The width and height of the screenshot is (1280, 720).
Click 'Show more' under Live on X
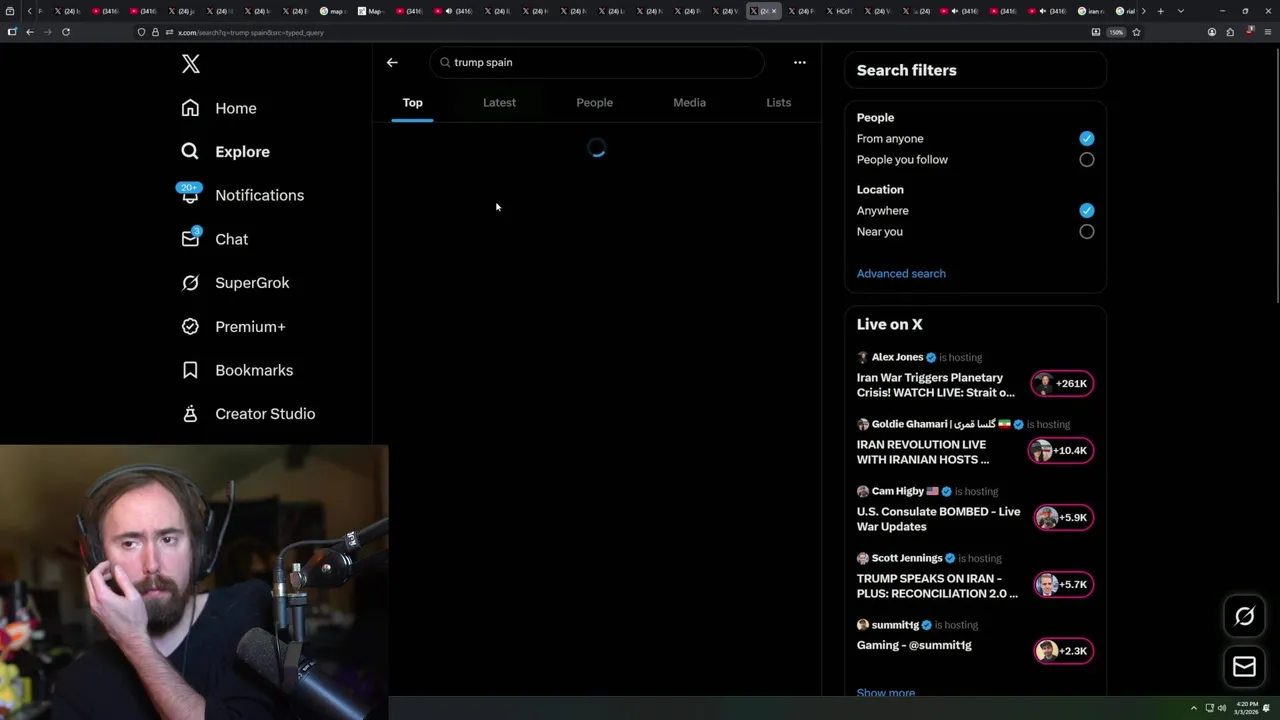886,693
